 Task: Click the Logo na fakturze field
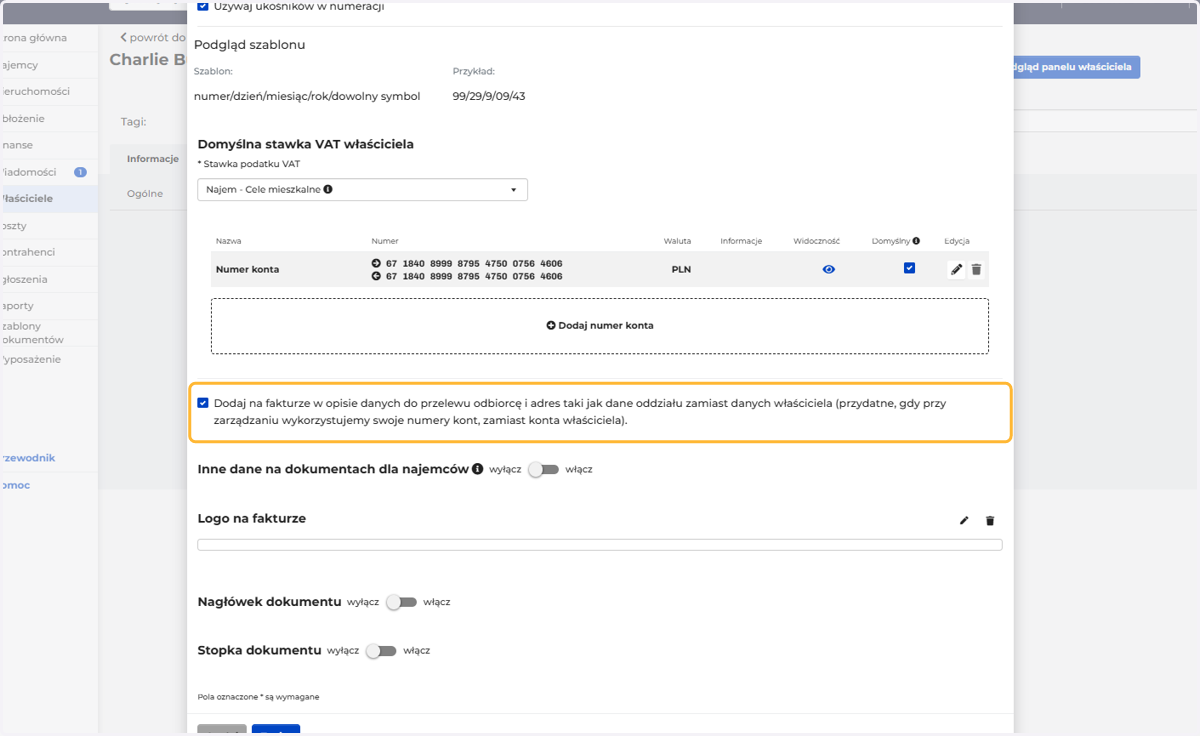click(600, 545)
